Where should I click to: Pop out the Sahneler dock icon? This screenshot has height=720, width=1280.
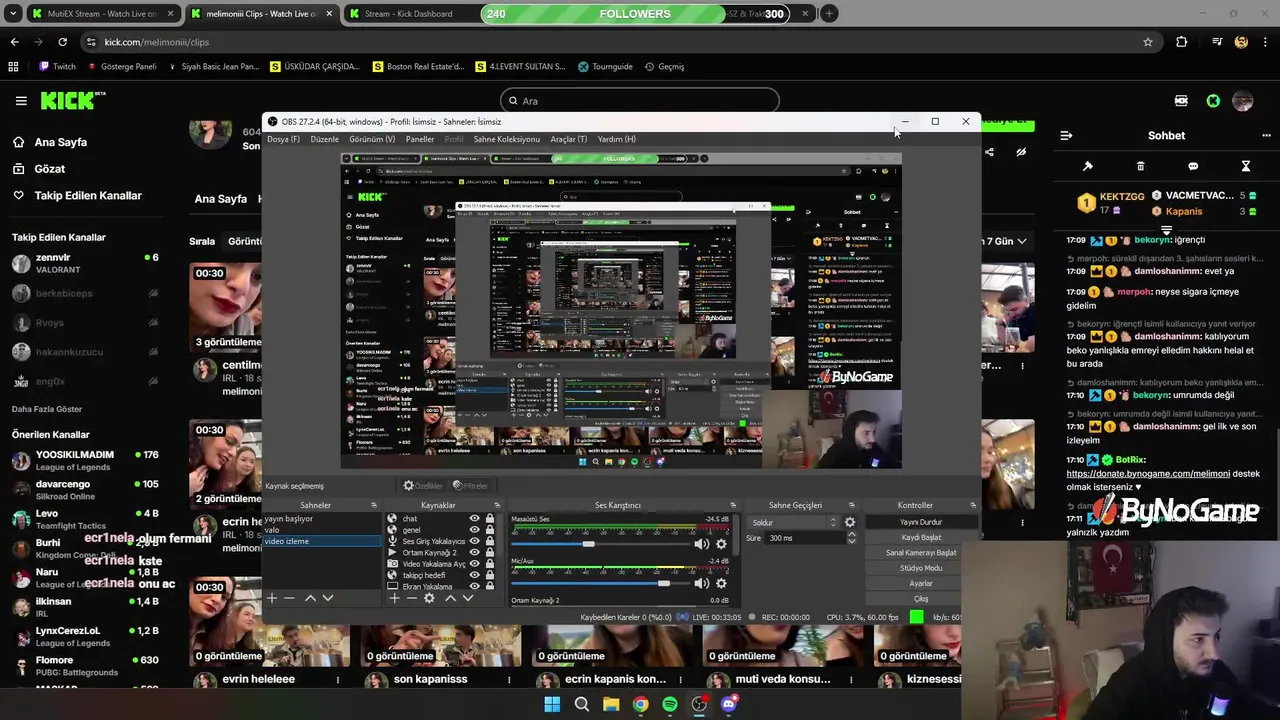pyautogui.click(x=374, y=505)
